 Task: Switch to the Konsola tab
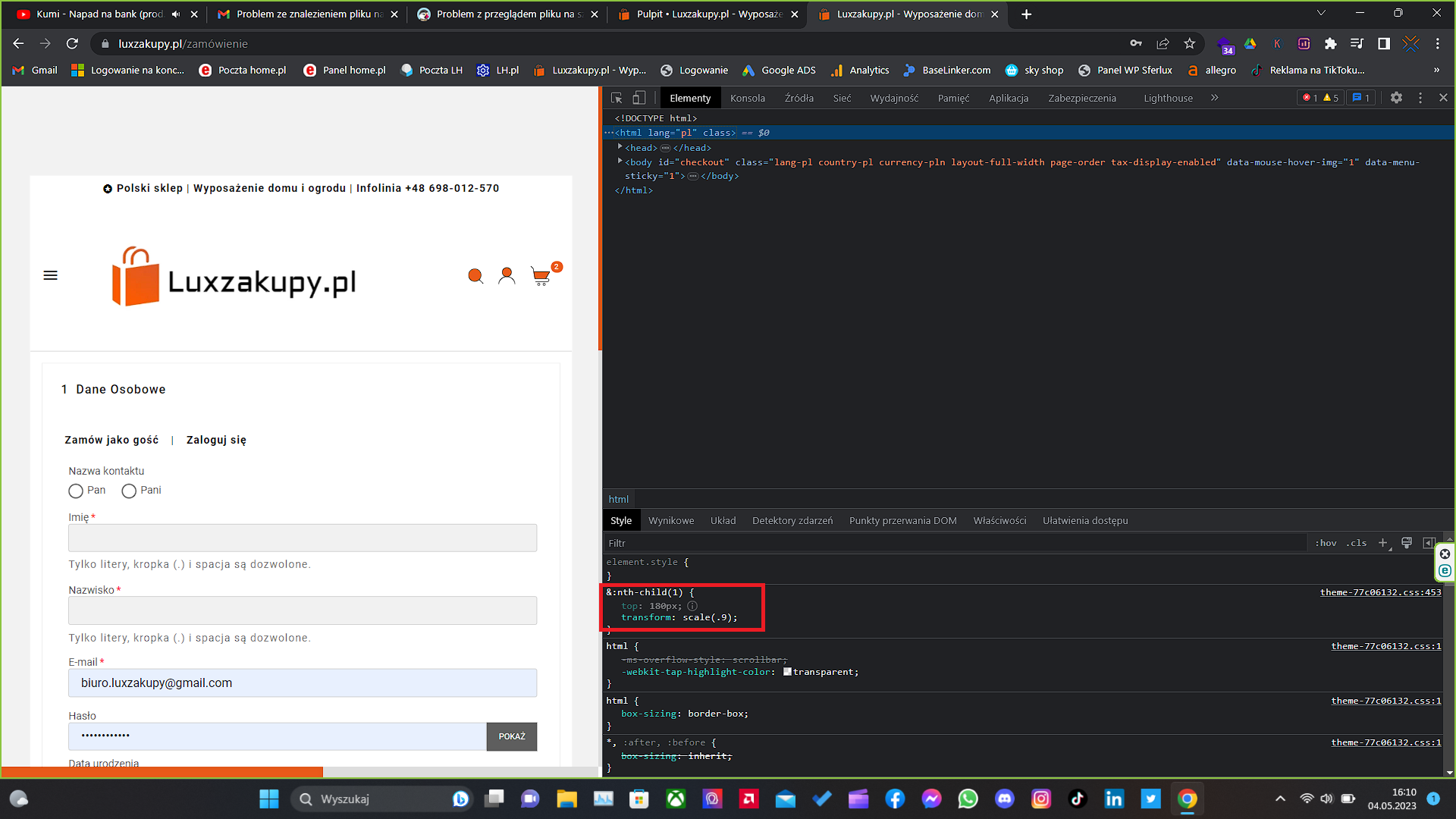point(747,98)
